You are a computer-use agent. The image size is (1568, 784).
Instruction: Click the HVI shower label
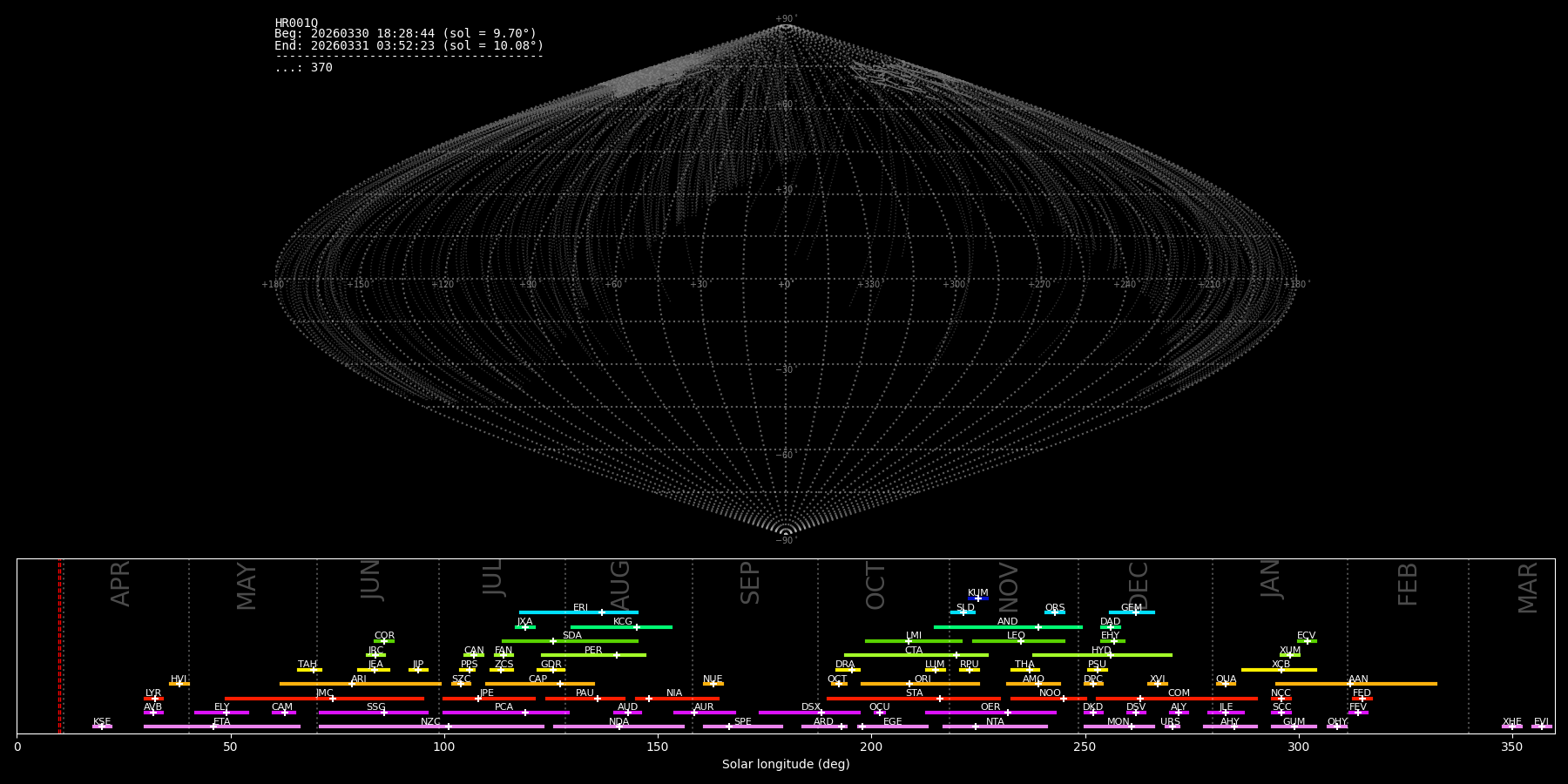tap(179, 679)
